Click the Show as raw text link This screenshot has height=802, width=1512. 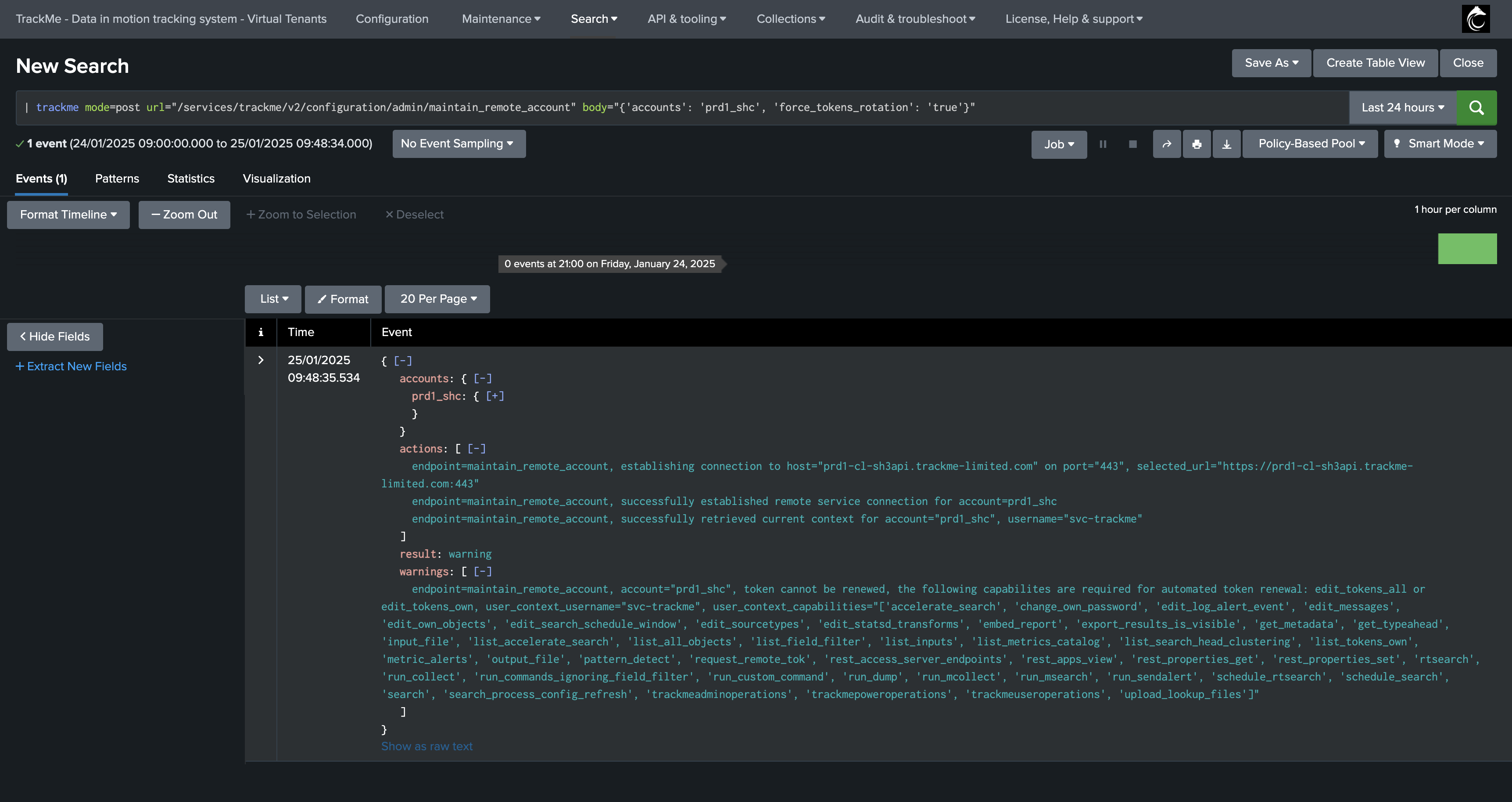(427, 746)
